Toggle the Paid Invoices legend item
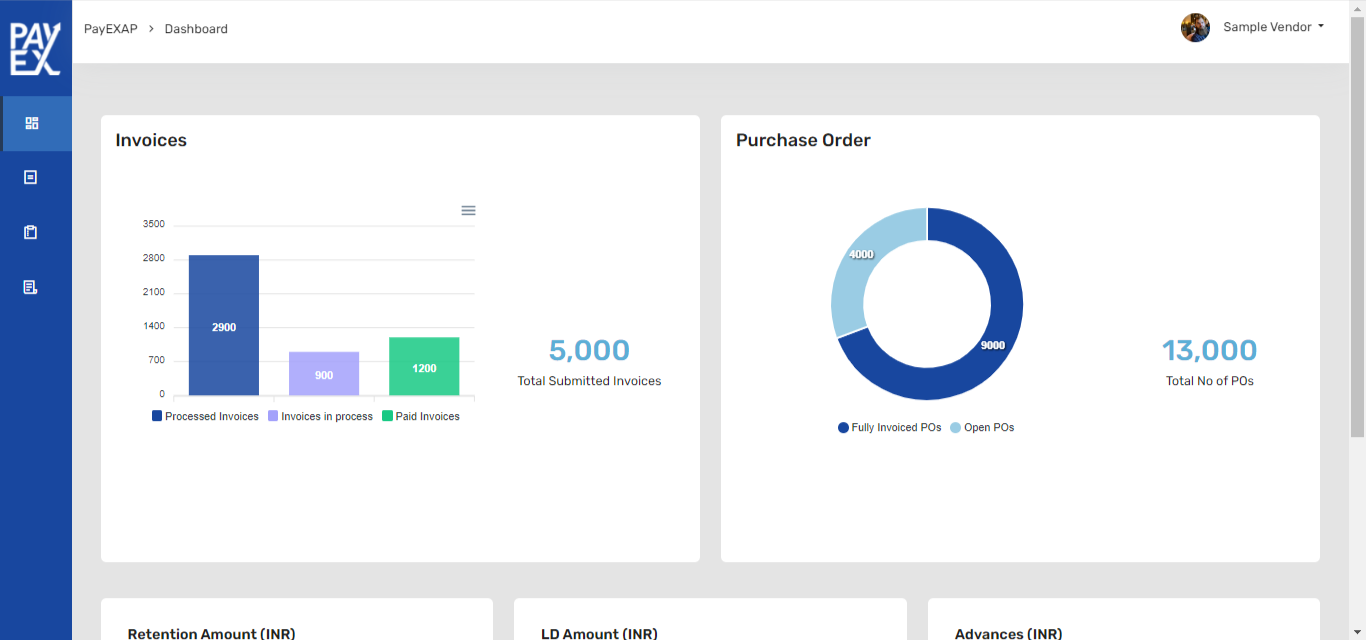 click(421, 416)
